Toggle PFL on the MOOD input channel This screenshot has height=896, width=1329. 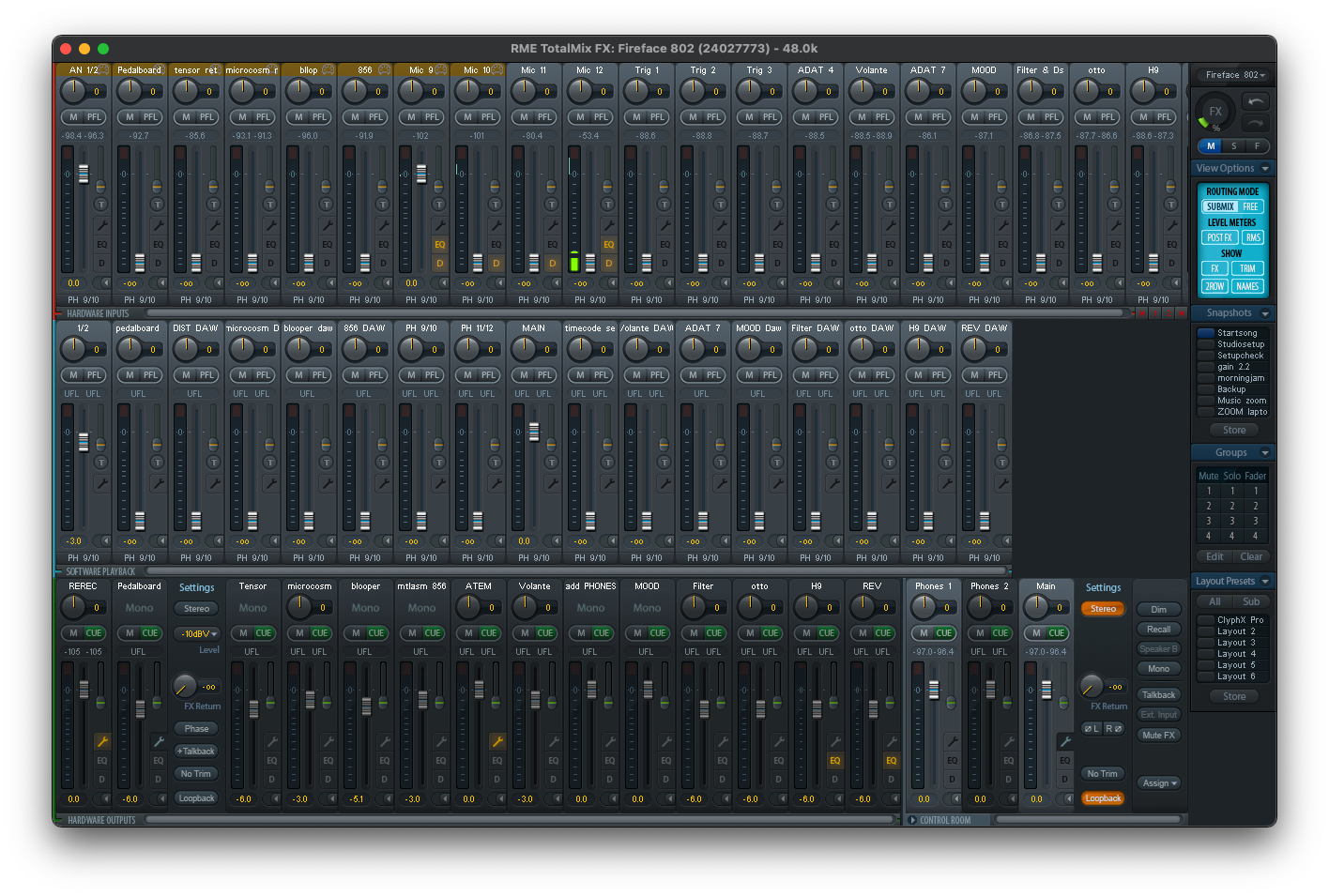pos(995,117)
